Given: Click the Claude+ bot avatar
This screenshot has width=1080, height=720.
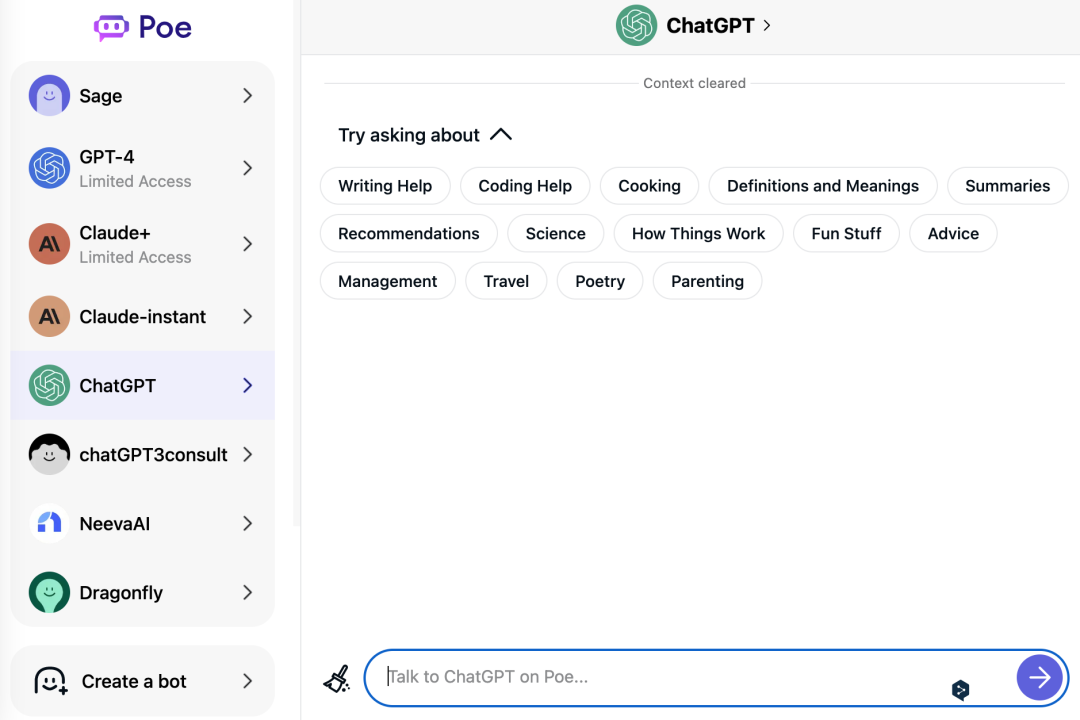Looking at the screenshot, I should tap(49, 243).
